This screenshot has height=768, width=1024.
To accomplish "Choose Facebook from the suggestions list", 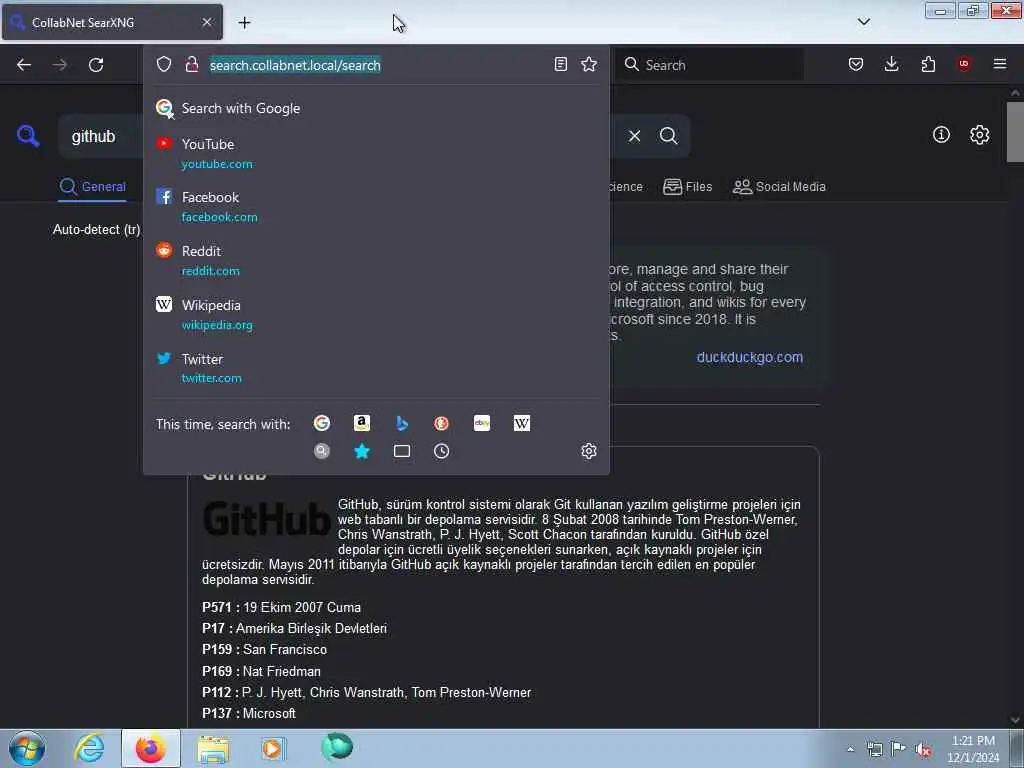I will 376,206.
